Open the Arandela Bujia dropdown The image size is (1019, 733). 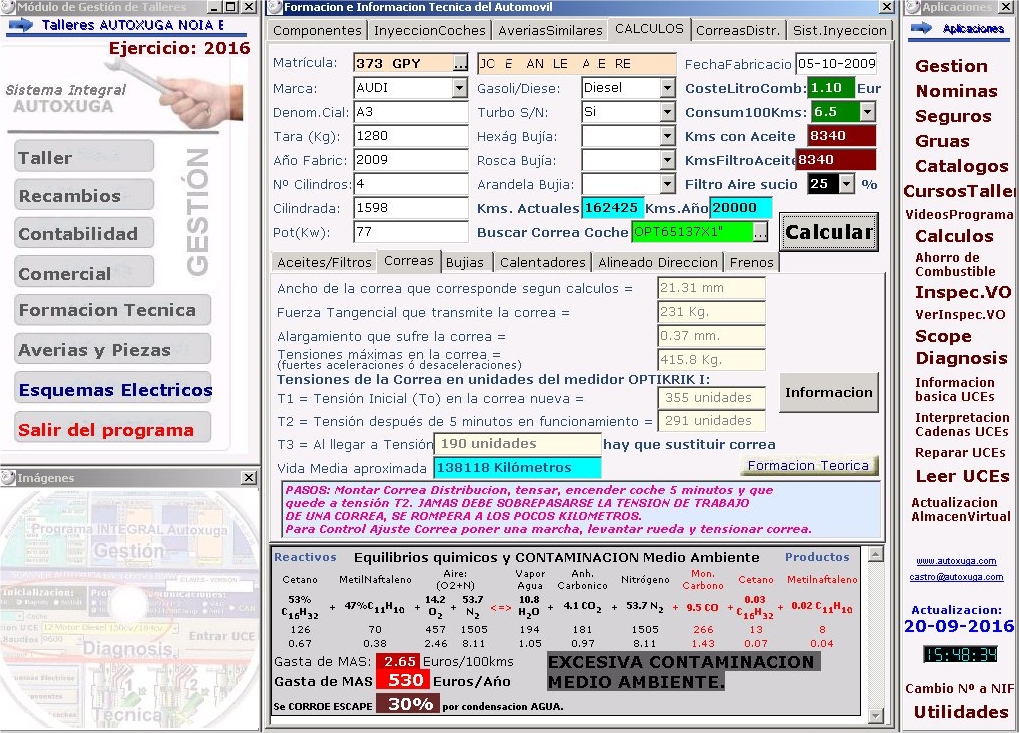[667, 184]
